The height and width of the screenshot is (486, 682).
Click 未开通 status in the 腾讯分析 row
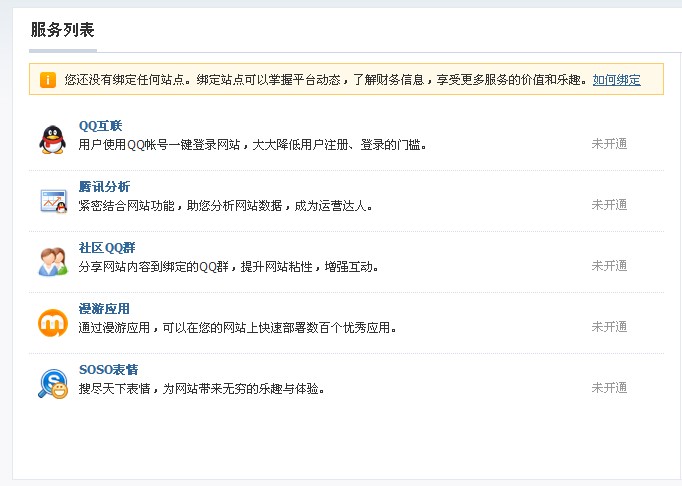tap(609, 204)
